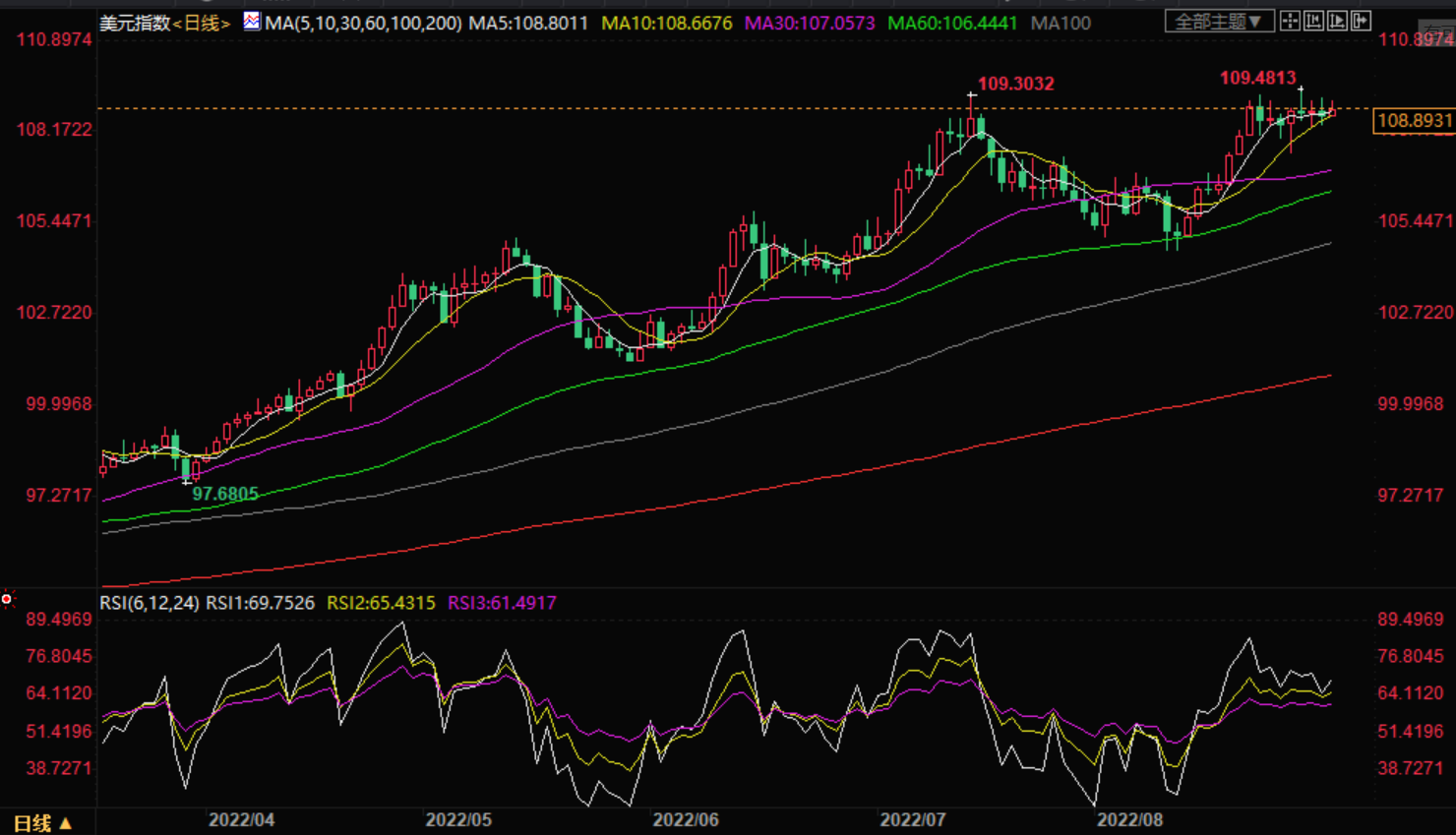Click the red indicator settings icon beside RSI

tap(7, 599)
